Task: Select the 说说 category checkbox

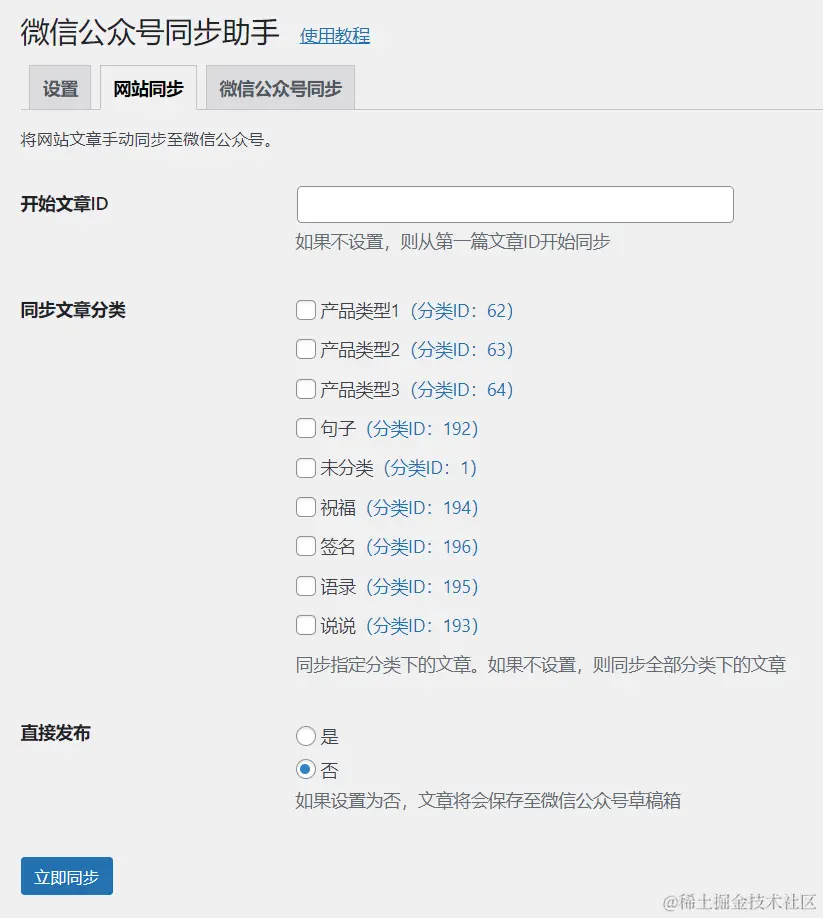Action: tap(305, 625)
